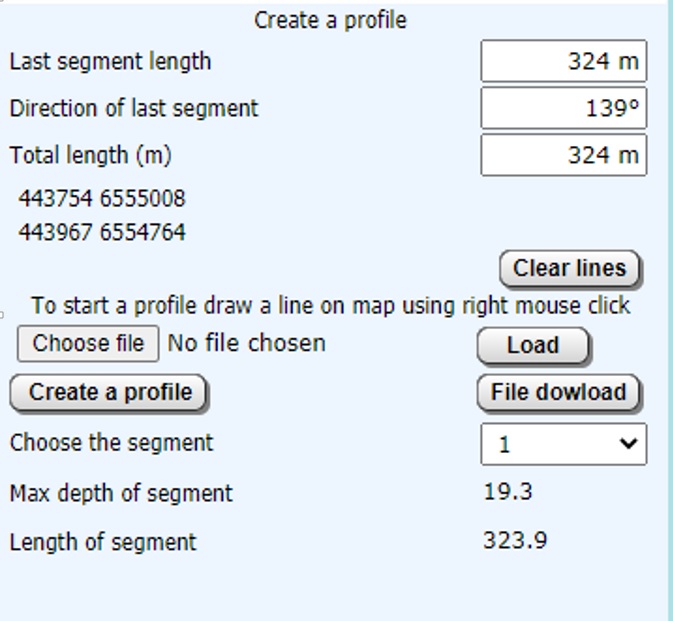Click the Max depth of segment label
The width and height of the screenshot is (673, 621).
point(121,493)
